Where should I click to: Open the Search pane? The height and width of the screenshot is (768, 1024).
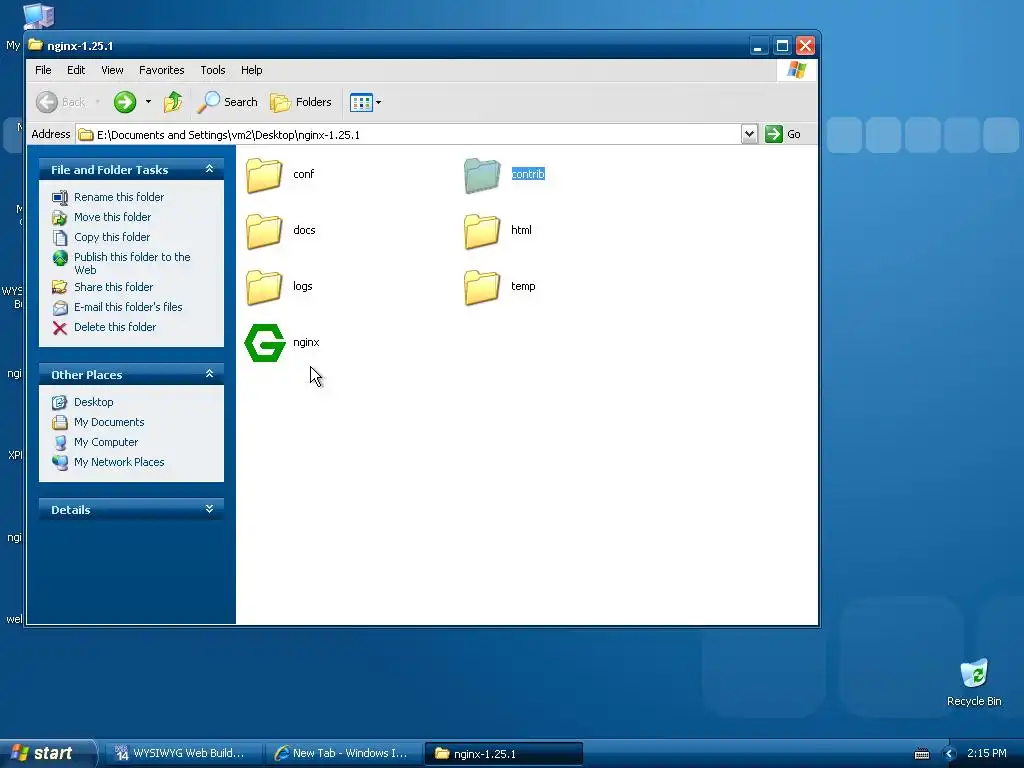[x=228, y=102]
